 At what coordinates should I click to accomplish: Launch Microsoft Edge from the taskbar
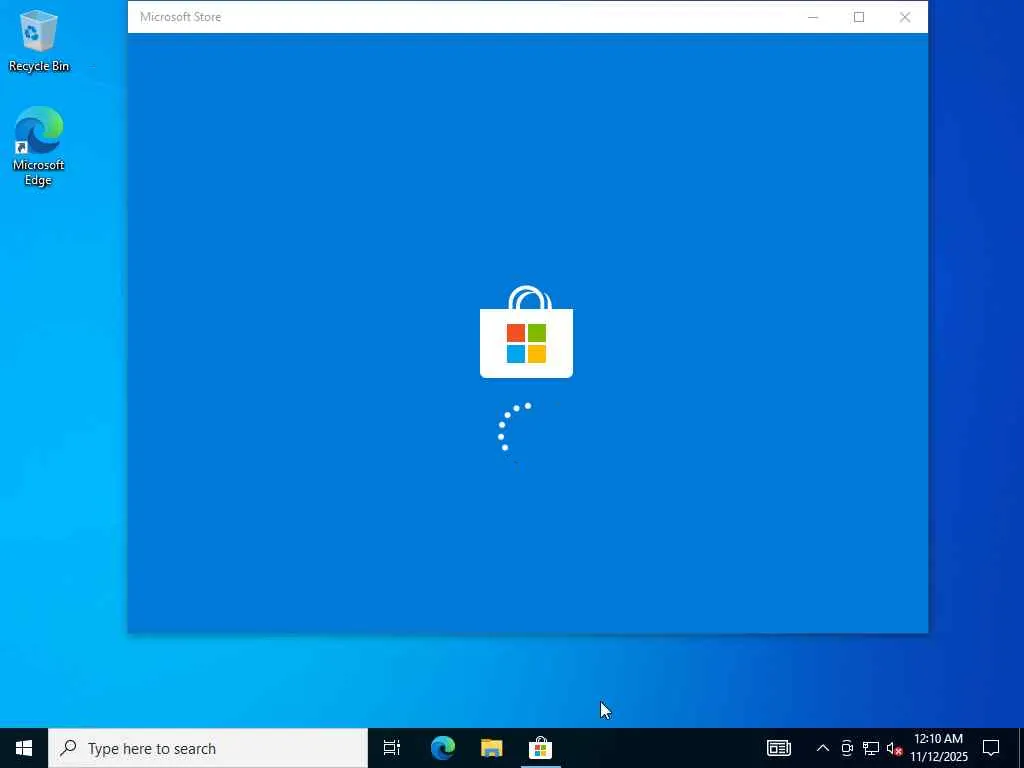click(x=443, y=748)
